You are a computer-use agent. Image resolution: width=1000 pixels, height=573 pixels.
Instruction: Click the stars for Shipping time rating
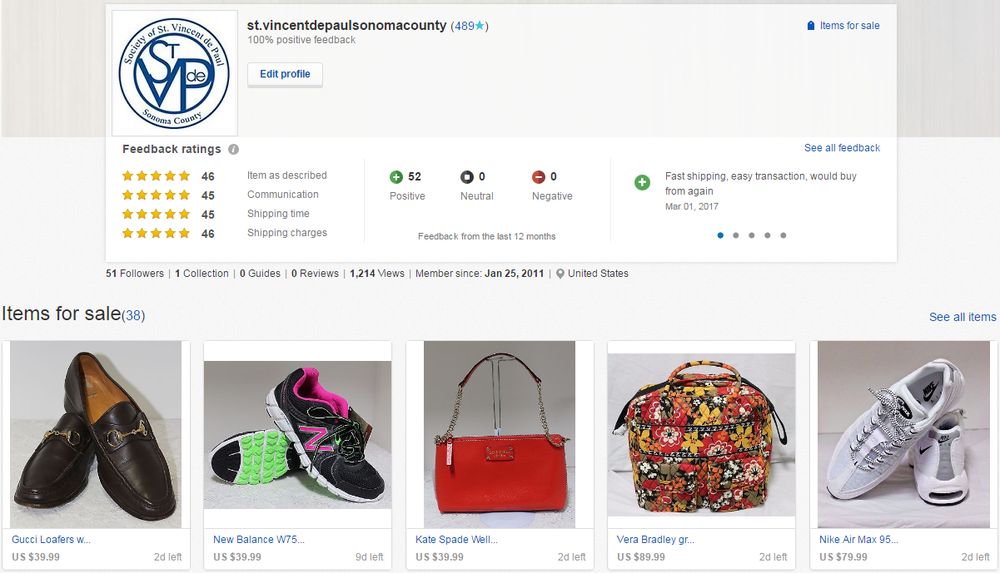pos(156,214)
